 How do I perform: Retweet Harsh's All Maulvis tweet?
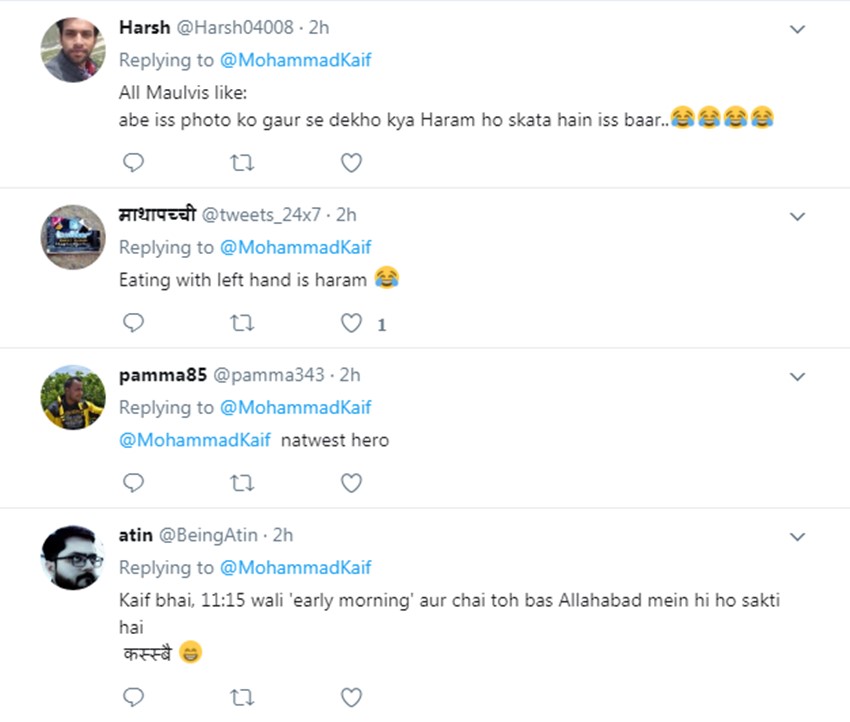click(242, 163)
